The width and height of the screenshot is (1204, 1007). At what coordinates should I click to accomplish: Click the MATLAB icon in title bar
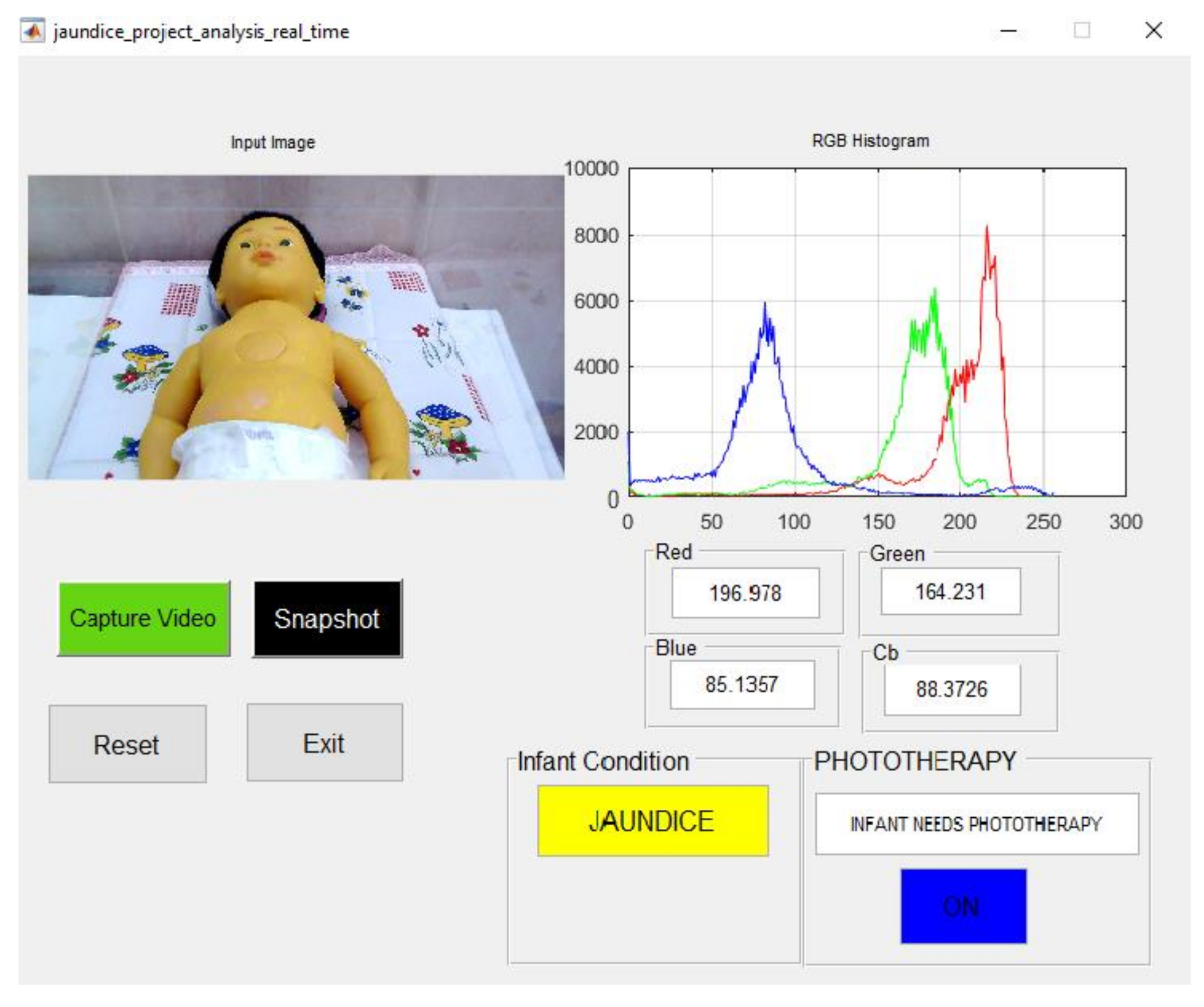click(x=32, y=30)
